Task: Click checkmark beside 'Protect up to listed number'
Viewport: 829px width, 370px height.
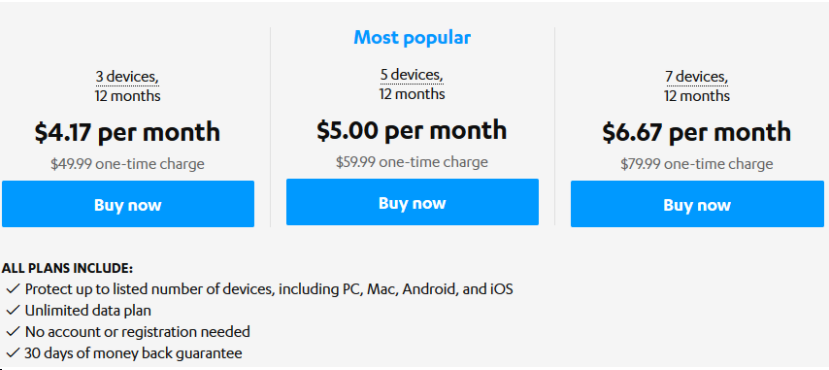Action: [13, 289]
